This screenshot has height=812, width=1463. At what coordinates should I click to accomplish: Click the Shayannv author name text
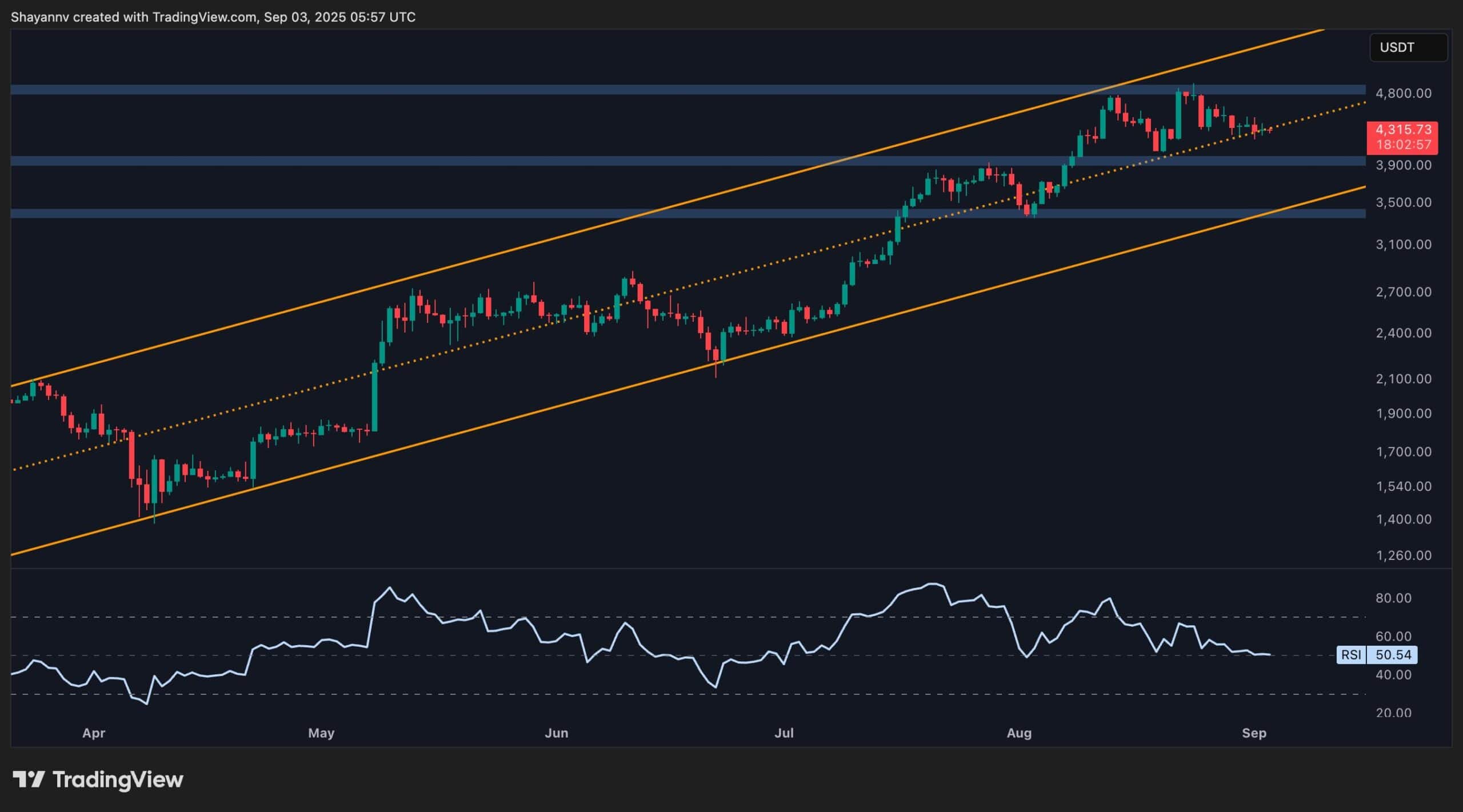coord(40,17)
